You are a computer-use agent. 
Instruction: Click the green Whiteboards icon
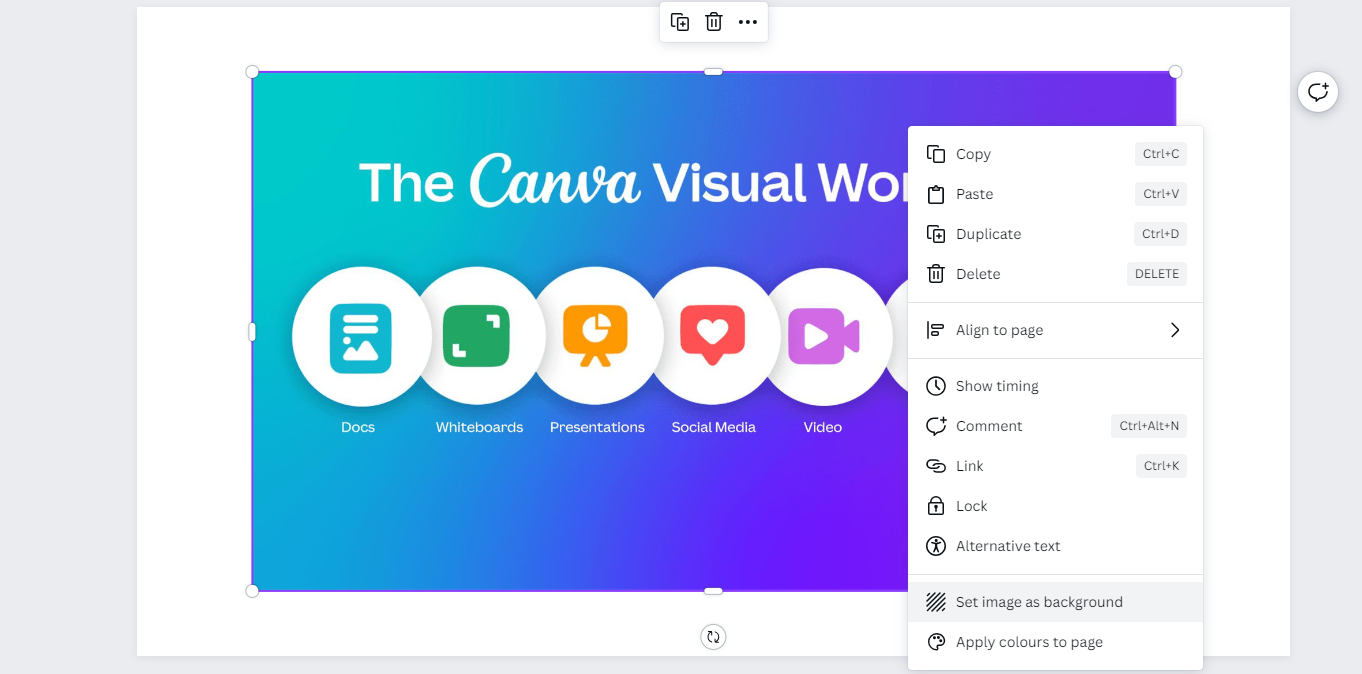tap(477, 336)
